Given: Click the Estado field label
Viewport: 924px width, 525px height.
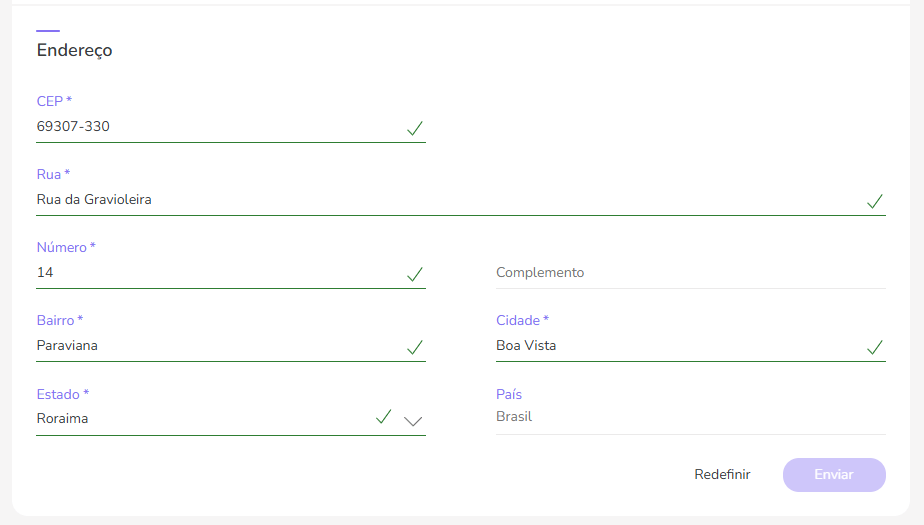Looking at the screenshot, I should click(63, 394).
